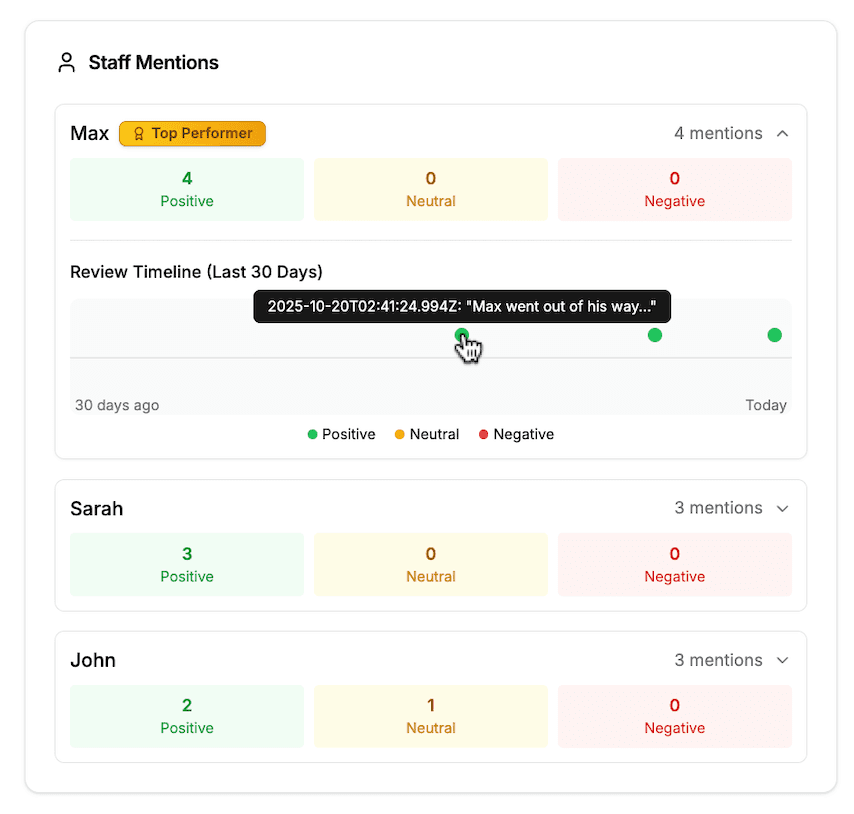Screen dimensions: 854x814
Task: Click the rightmost green timeline dot near Today
Action: (x=775, y=335)
